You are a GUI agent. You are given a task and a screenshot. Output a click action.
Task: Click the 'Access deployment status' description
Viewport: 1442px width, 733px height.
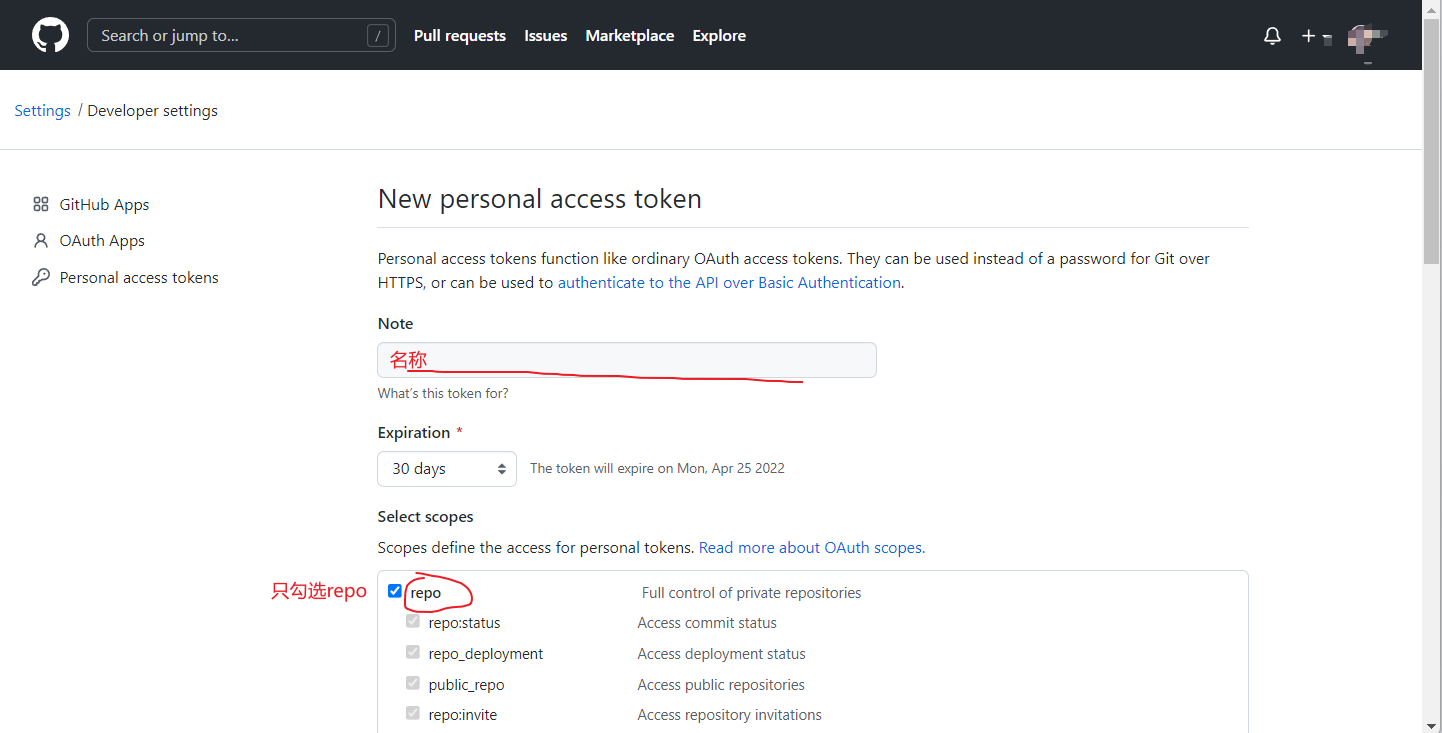coord(722,654)
